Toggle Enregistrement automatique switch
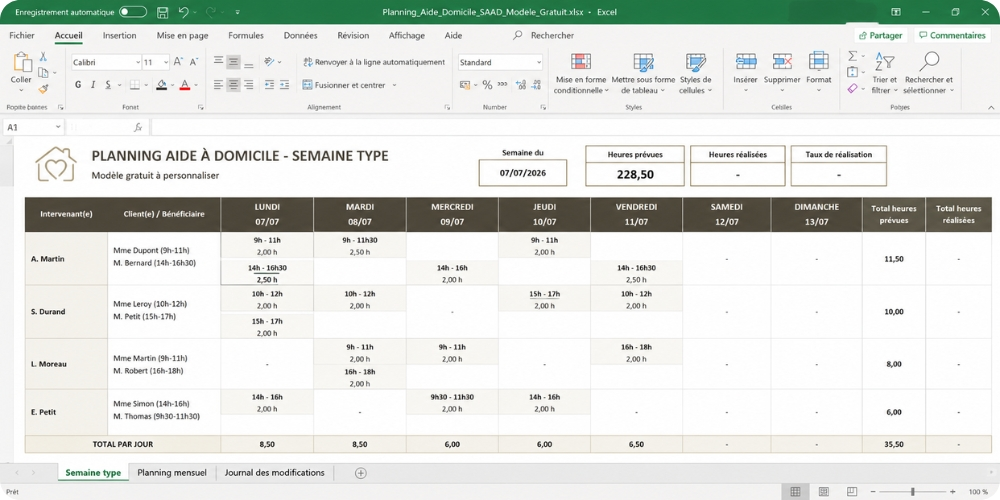Screen dimensions: 1000x500 pyautogui.click(x=133, y=12)
